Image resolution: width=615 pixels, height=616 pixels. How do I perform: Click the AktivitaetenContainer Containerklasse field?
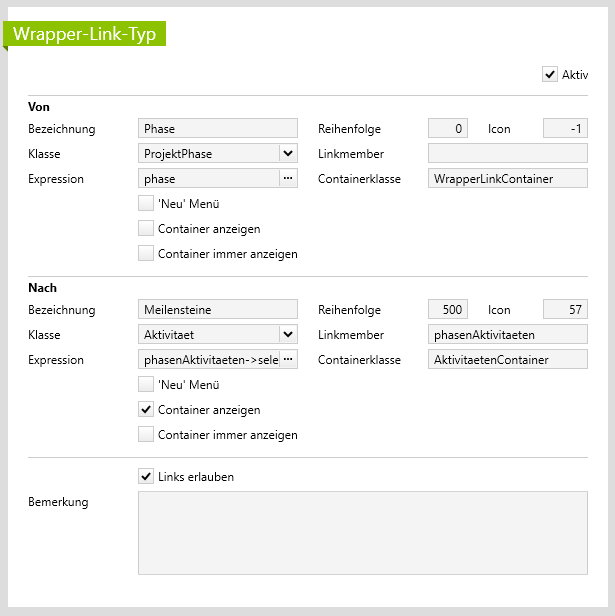point(507,360)
